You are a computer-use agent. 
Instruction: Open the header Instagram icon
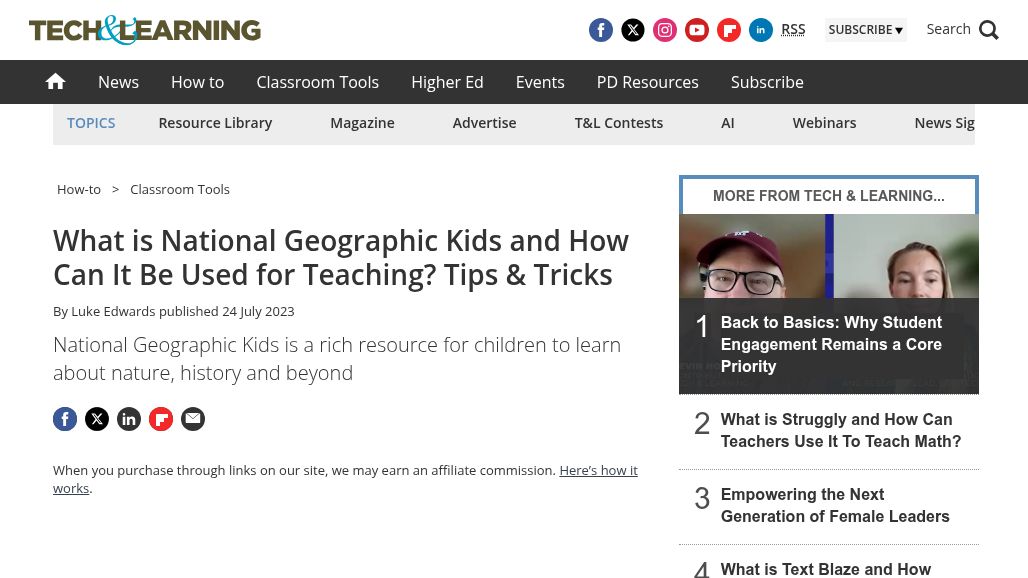[665, 30]
